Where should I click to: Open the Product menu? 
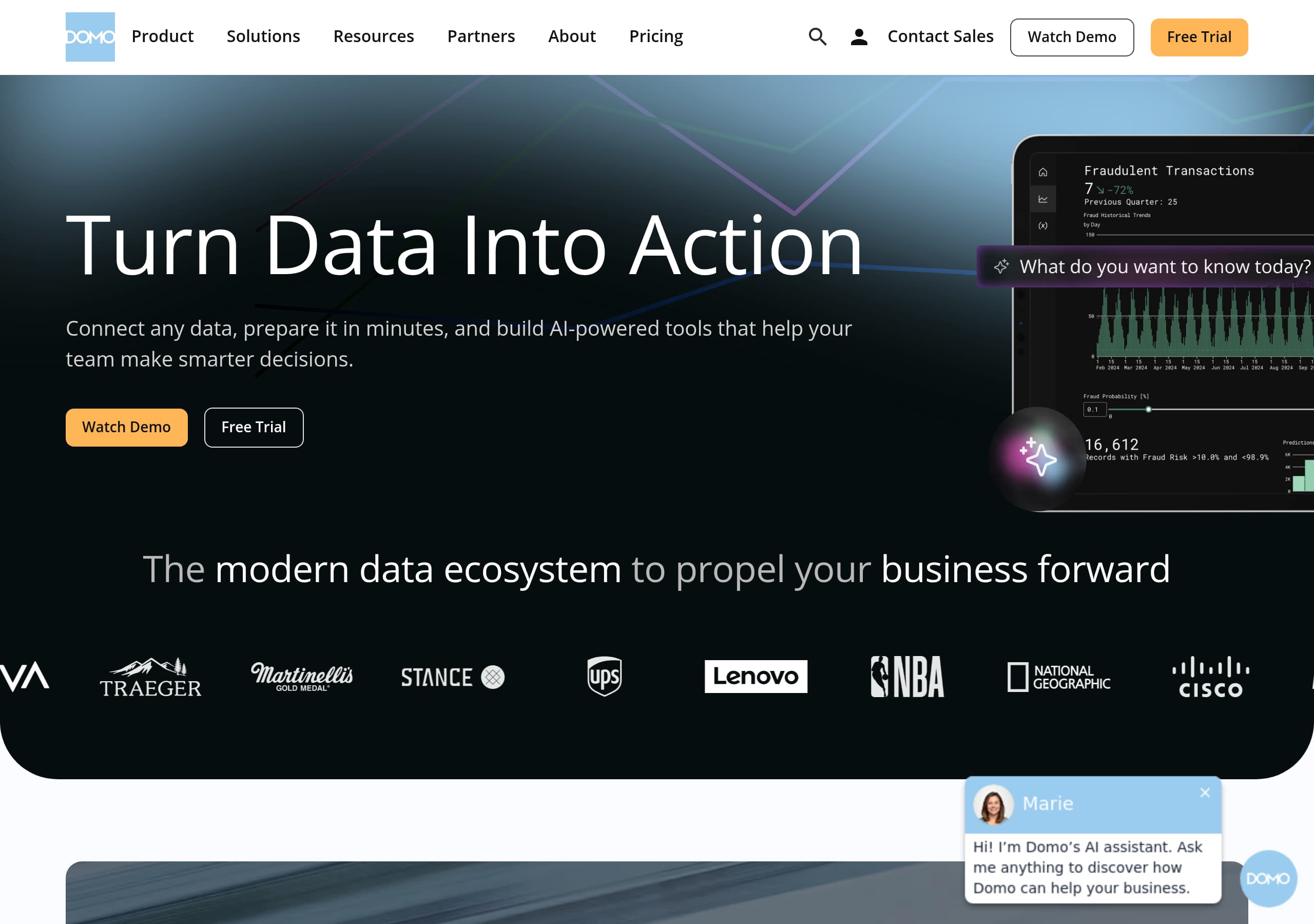[x=163, y=36]
